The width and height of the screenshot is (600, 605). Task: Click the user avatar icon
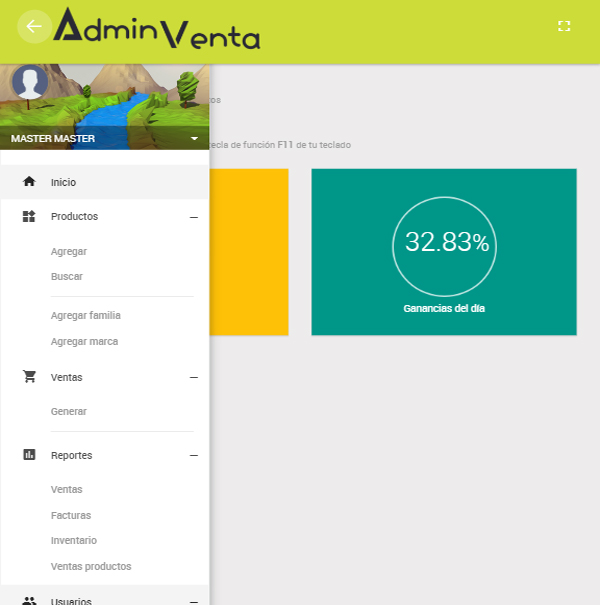point(30,83)
